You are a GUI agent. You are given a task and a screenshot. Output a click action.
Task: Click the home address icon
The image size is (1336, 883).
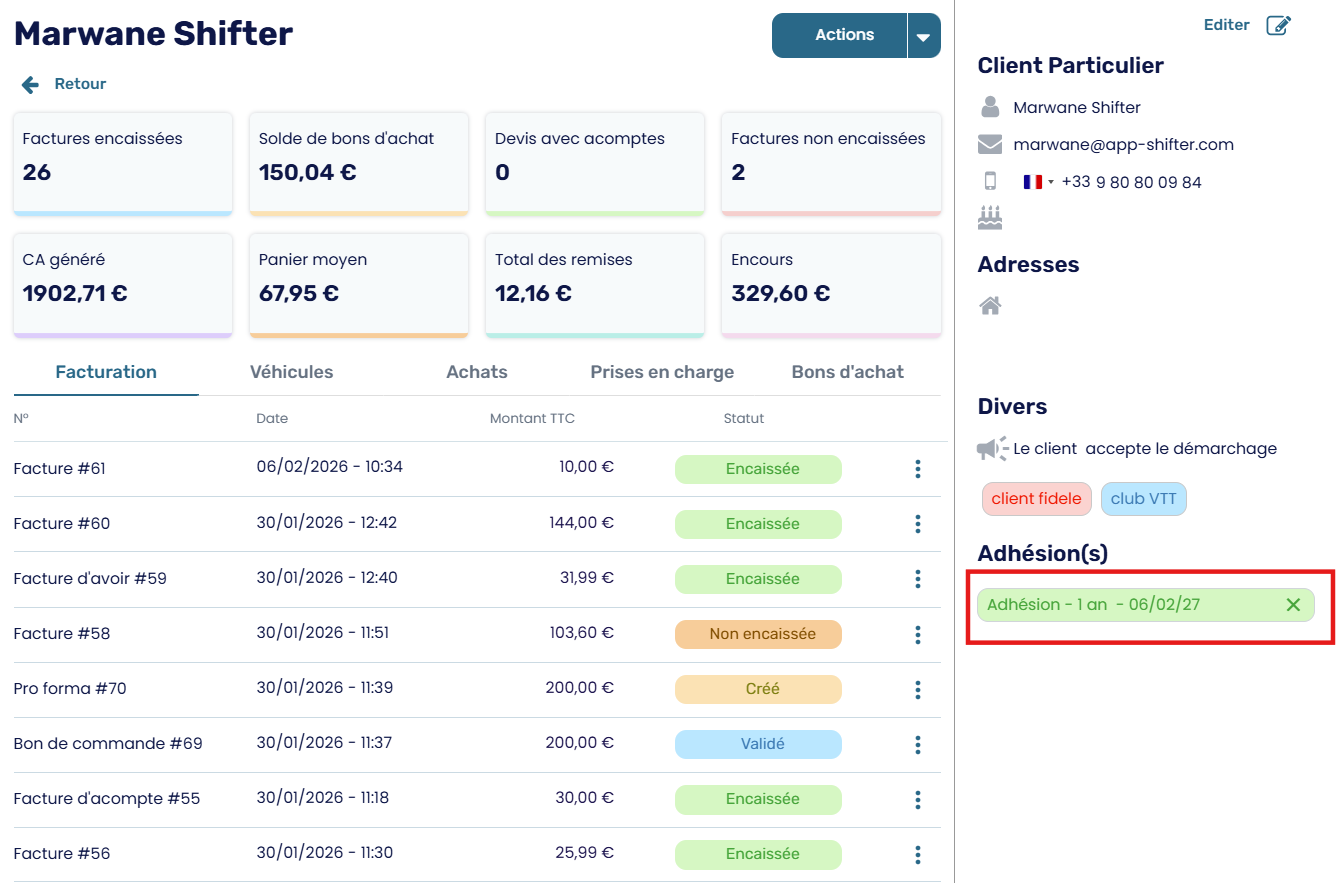point(990,306)
